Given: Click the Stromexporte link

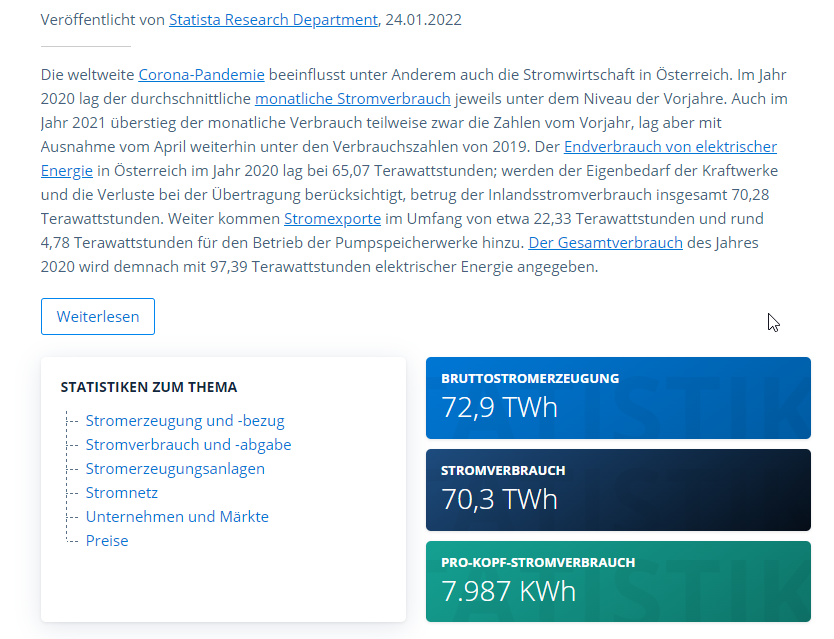Looking at the screenshot, I should [x=332, y=219].
